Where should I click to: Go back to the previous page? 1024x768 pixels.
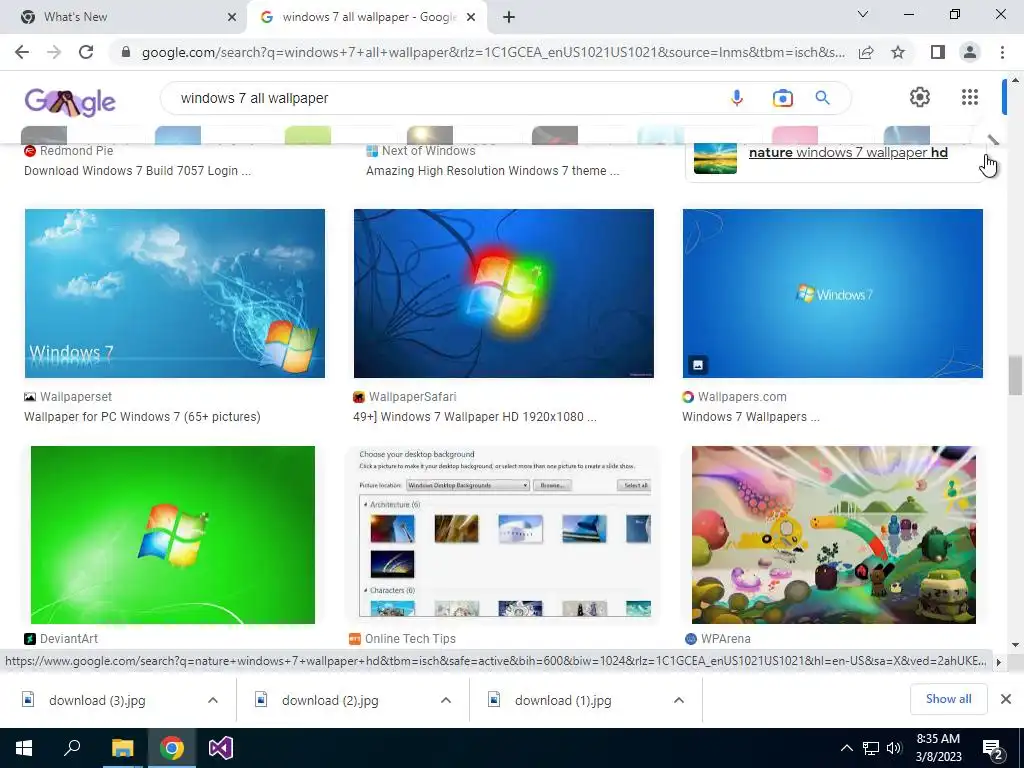(22, 52)
